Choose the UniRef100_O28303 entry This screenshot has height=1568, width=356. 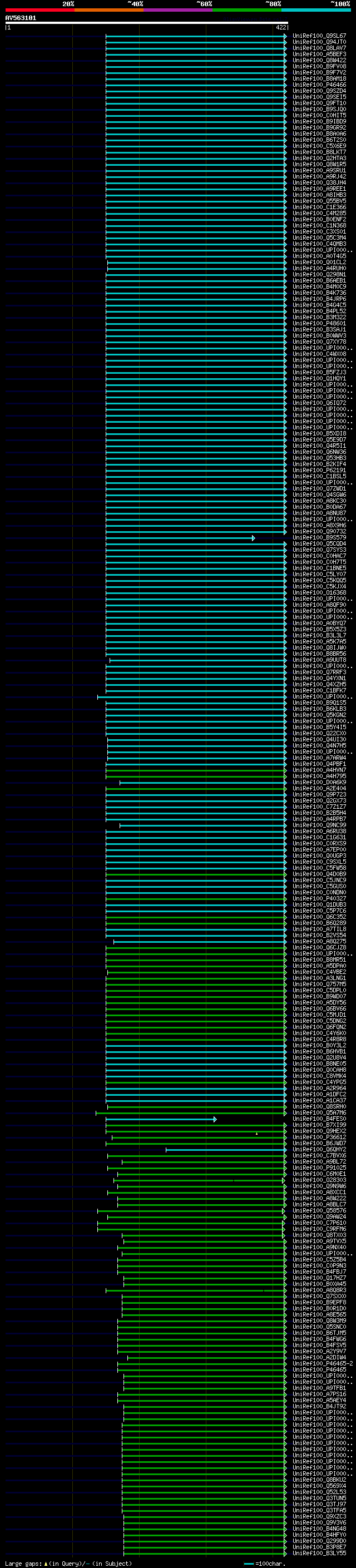coord(319,1180)
